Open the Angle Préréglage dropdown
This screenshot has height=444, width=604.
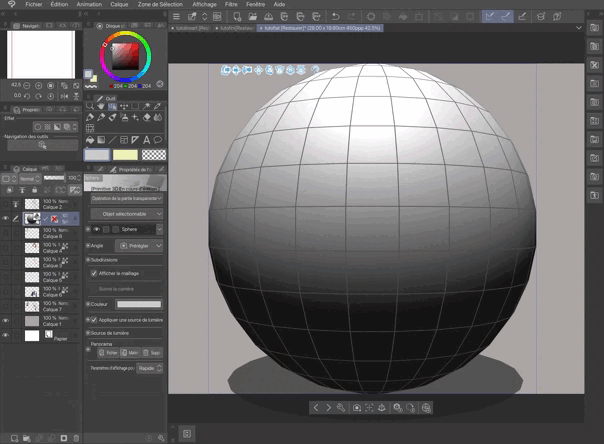(x=140, y=244)
